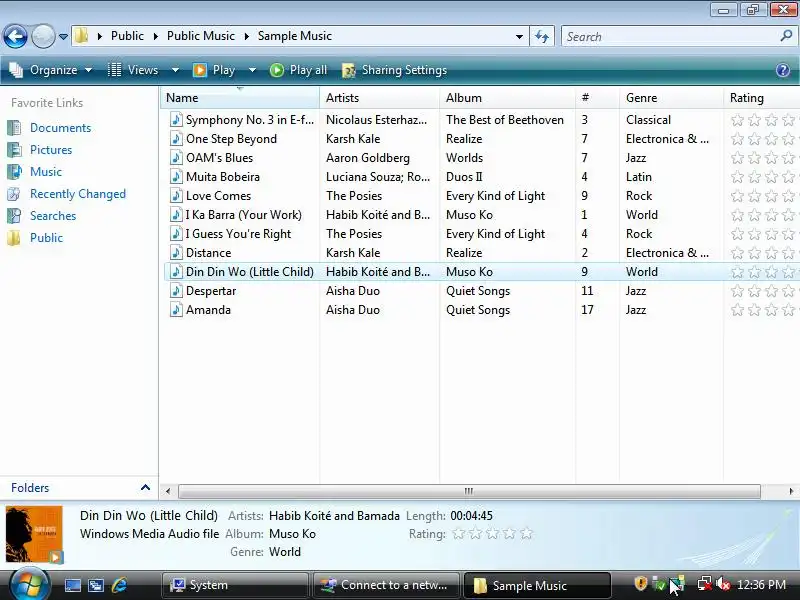The image size is (800, 600).
Task: Select the Distance file icon
Action: pos(176,253)
